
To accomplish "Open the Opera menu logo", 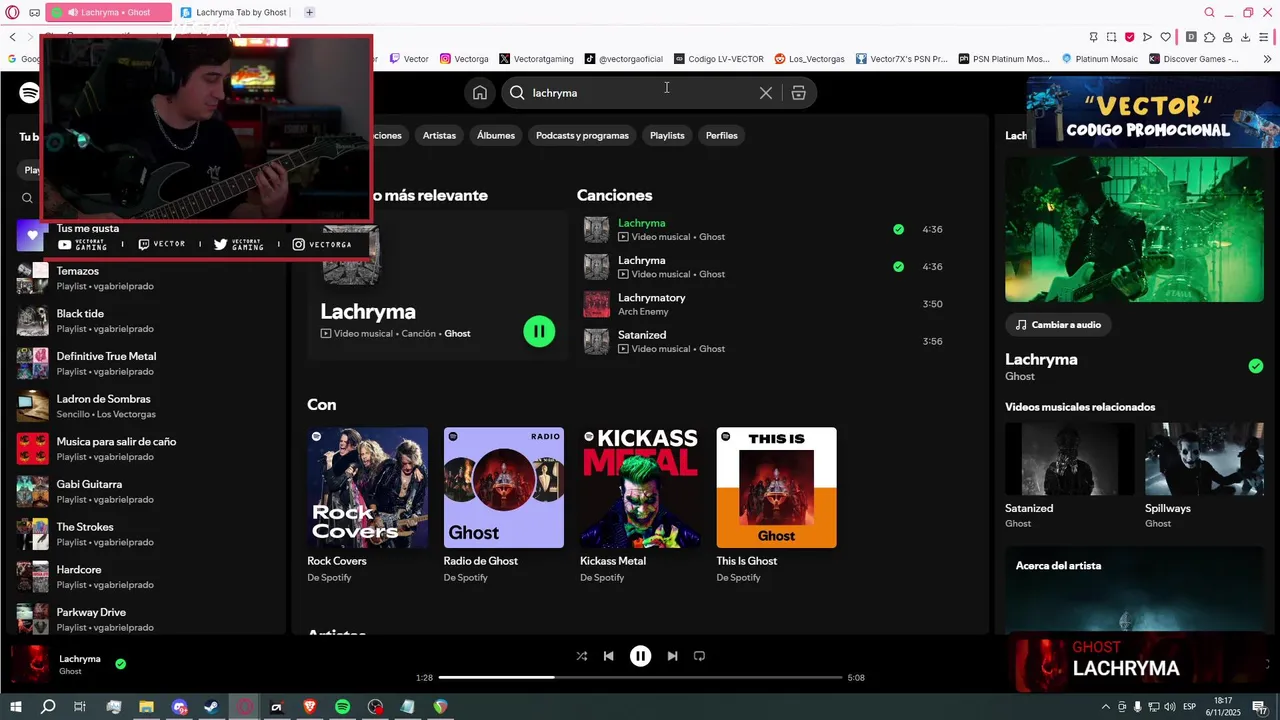I will click(13, 12).
